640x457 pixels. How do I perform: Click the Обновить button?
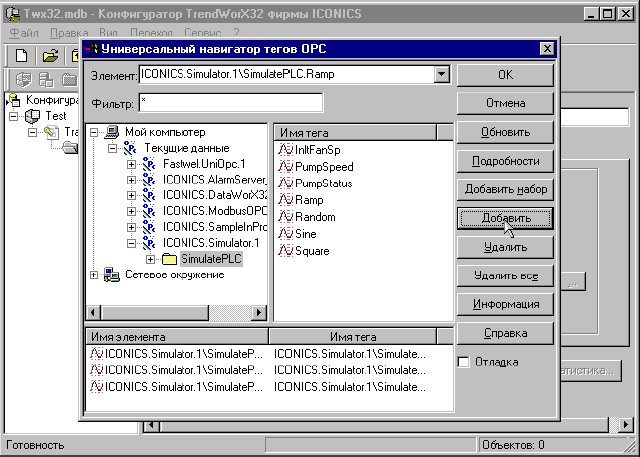tap(505, 132)
